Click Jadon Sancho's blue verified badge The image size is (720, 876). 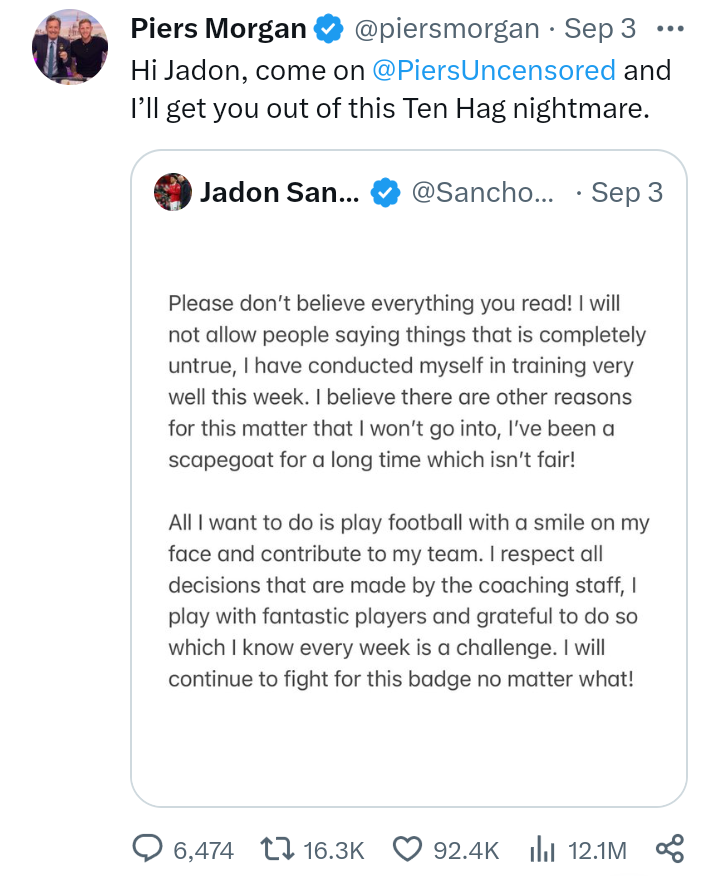385,192
